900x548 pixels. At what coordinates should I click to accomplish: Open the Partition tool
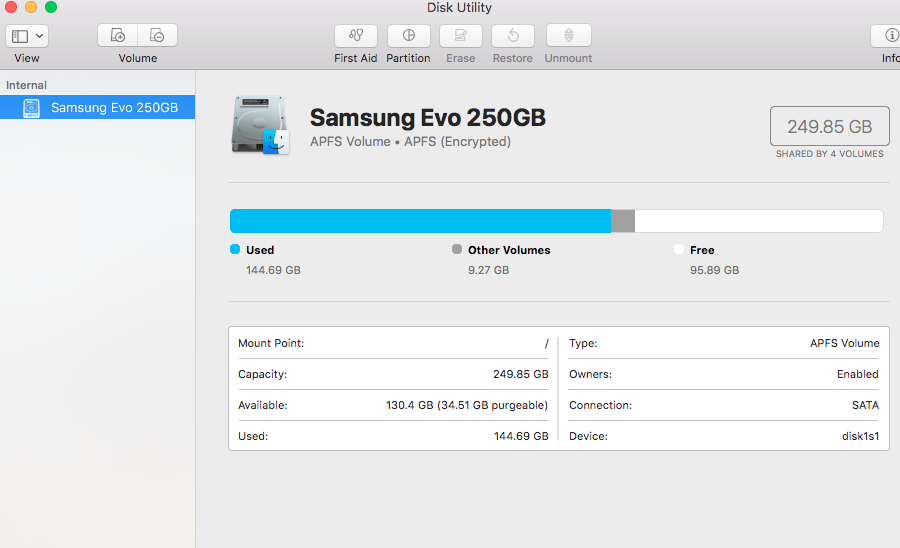[x=409, y=36]
